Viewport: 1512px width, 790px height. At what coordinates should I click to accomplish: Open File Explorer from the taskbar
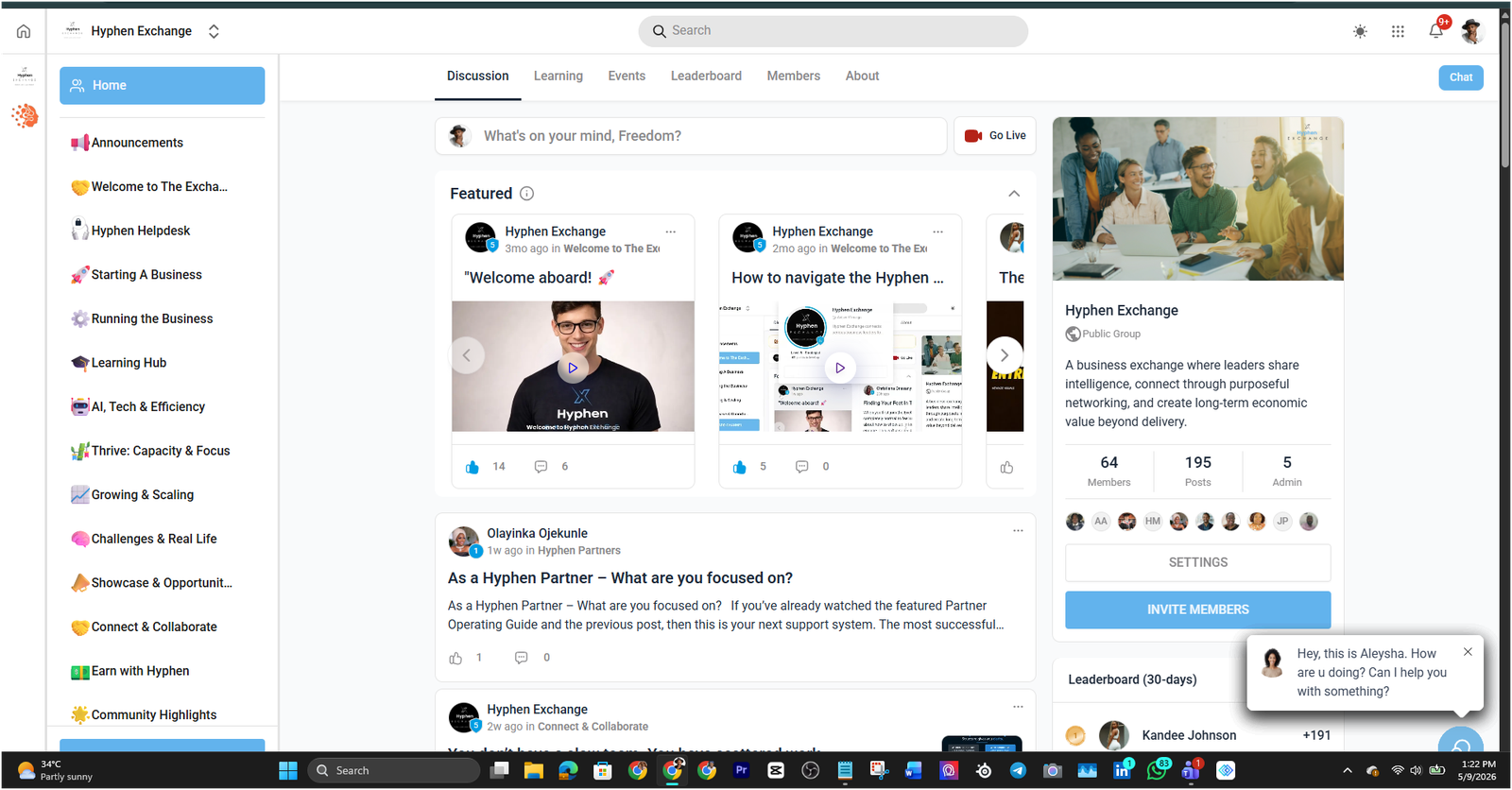click(534, 771)
